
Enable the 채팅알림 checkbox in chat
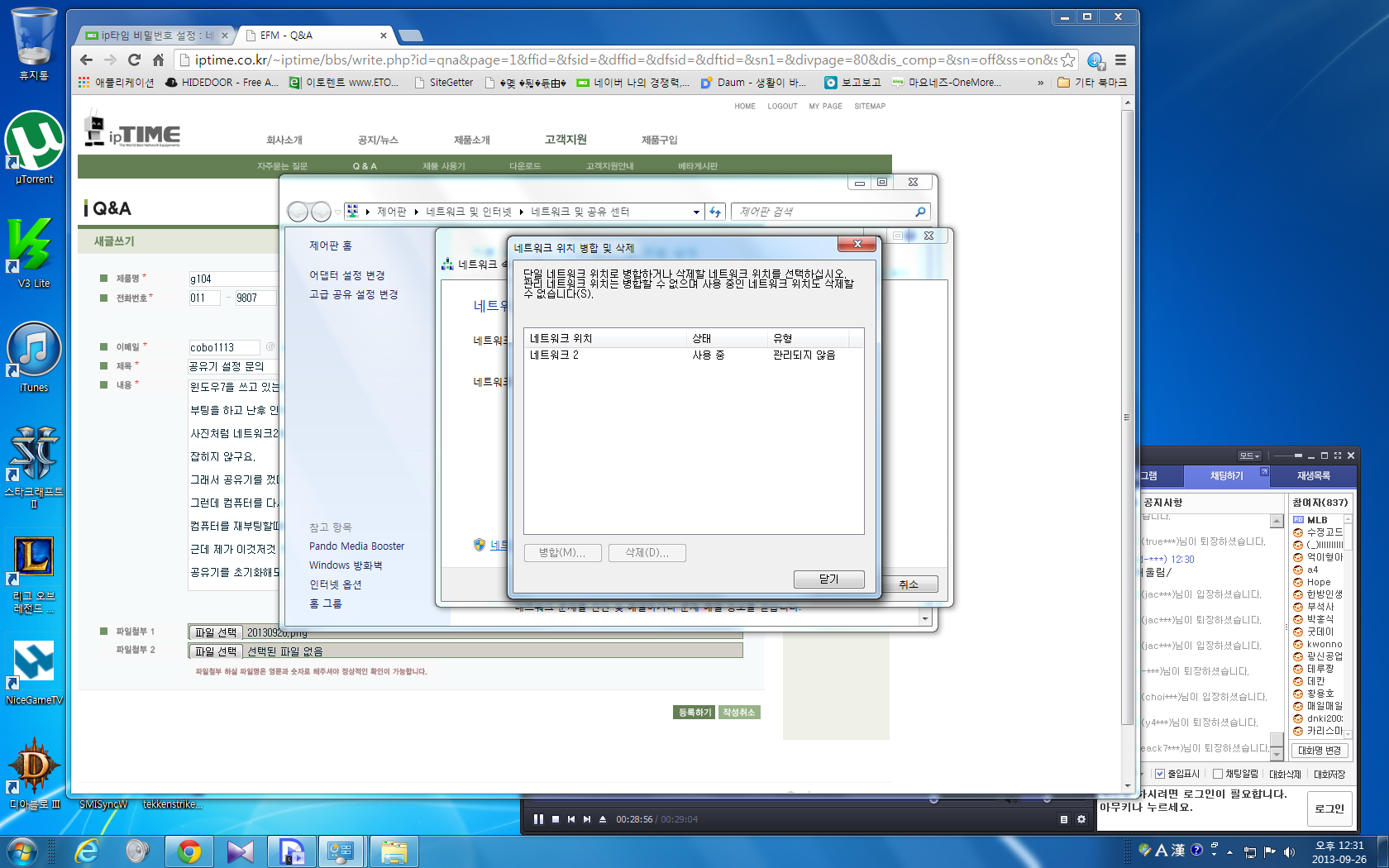click(x=1218, y=774)
